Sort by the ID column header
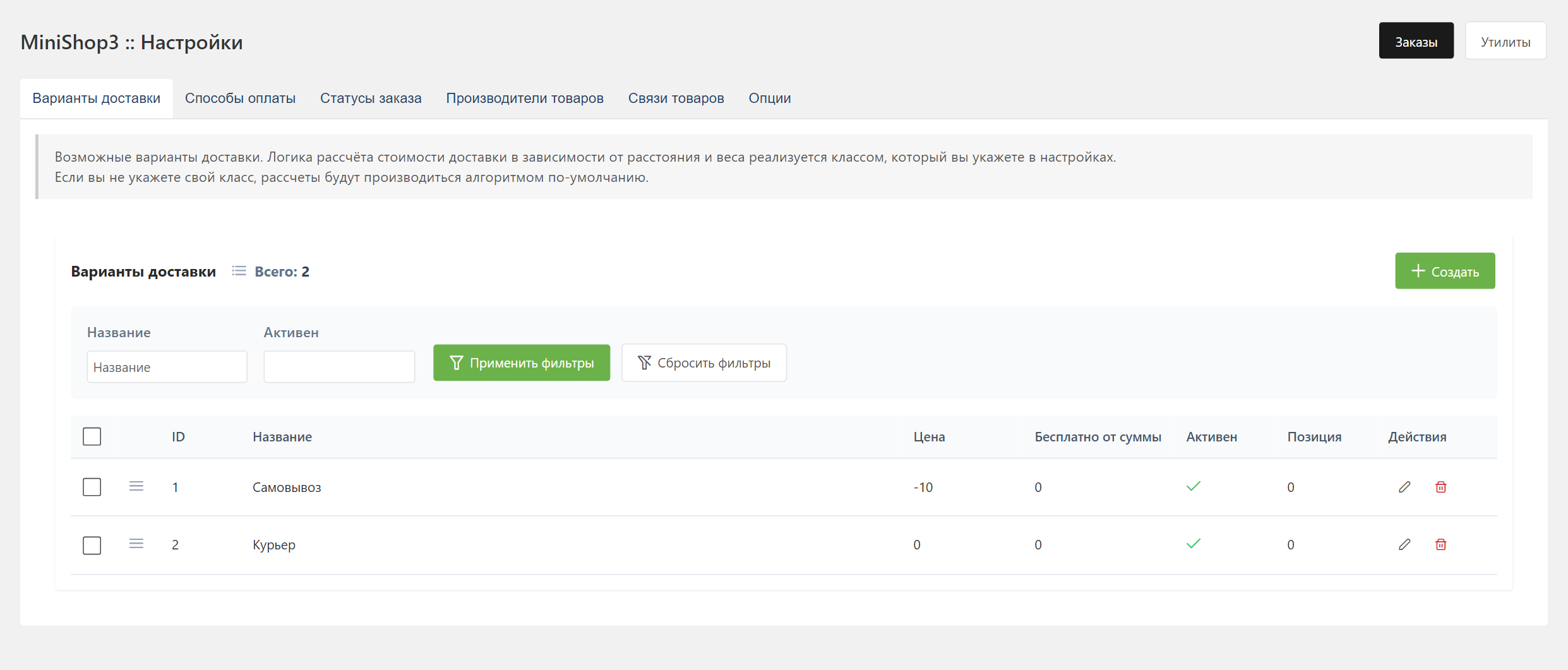Image resolution: width=1568 pixels, height=670 pixels. point(178,437)
